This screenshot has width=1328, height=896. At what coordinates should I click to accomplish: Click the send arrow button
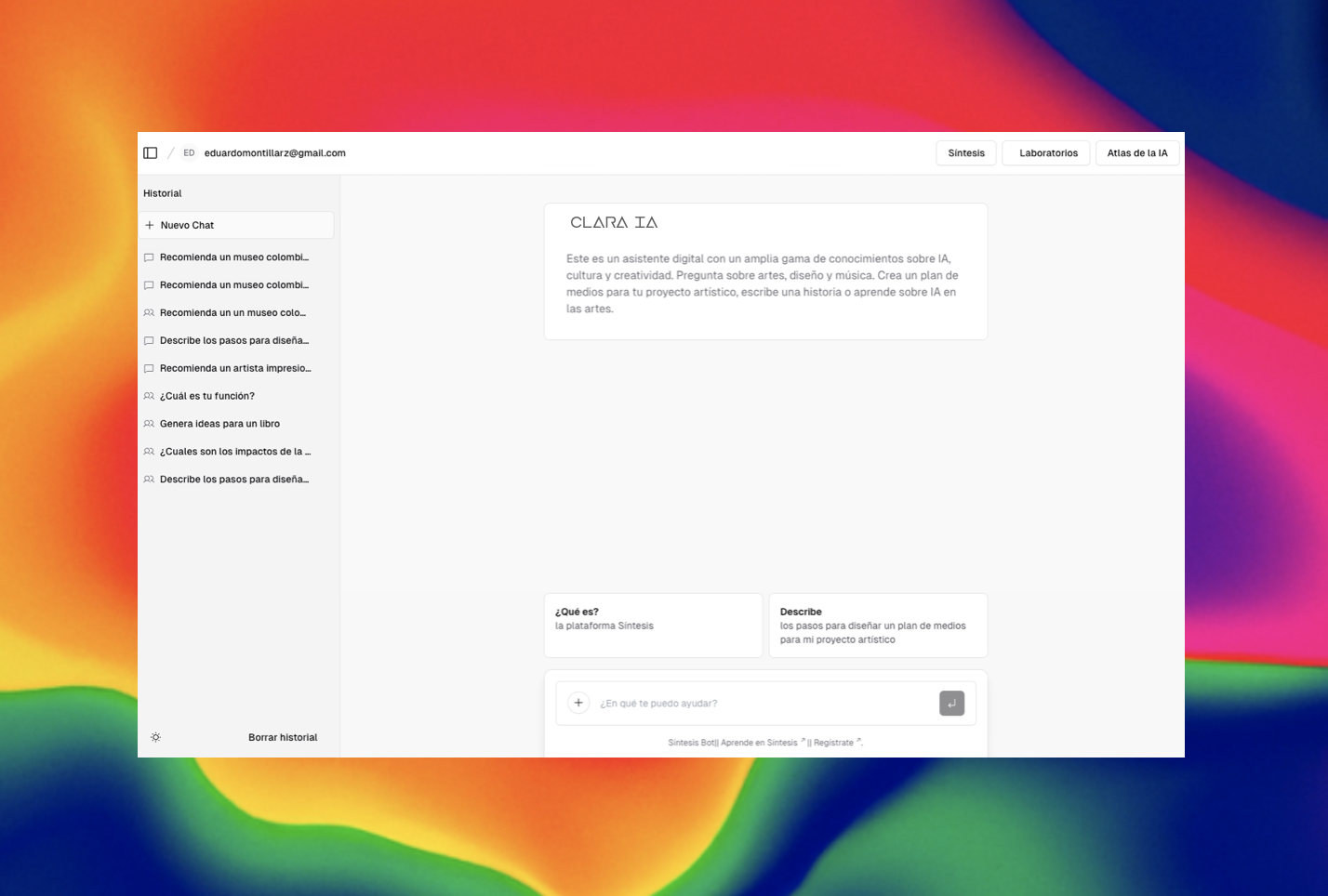coord(951,704)
